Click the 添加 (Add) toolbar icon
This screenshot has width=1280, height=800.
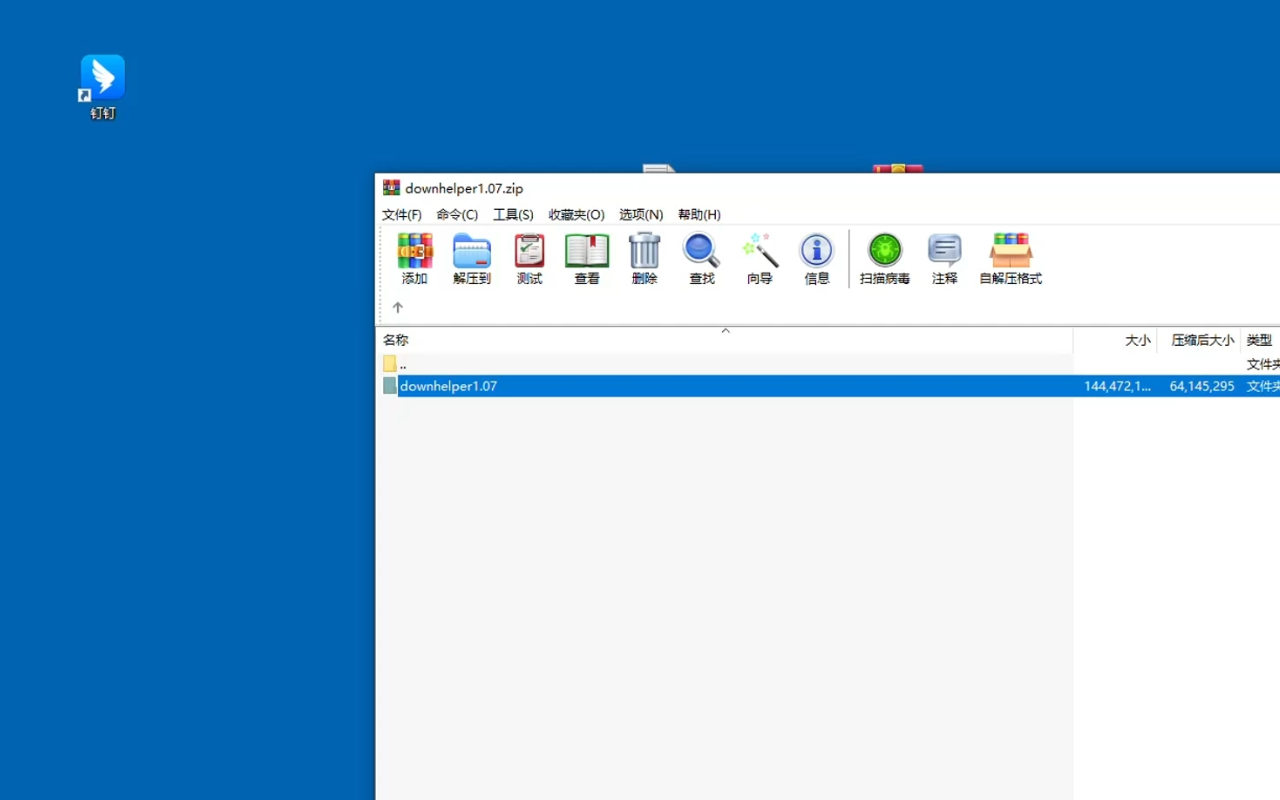click(415, 259)
